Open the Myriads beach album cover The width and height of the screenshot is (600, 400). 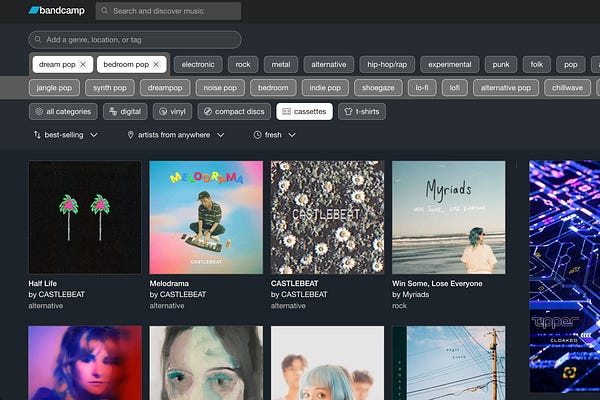[x=448, y=217]
